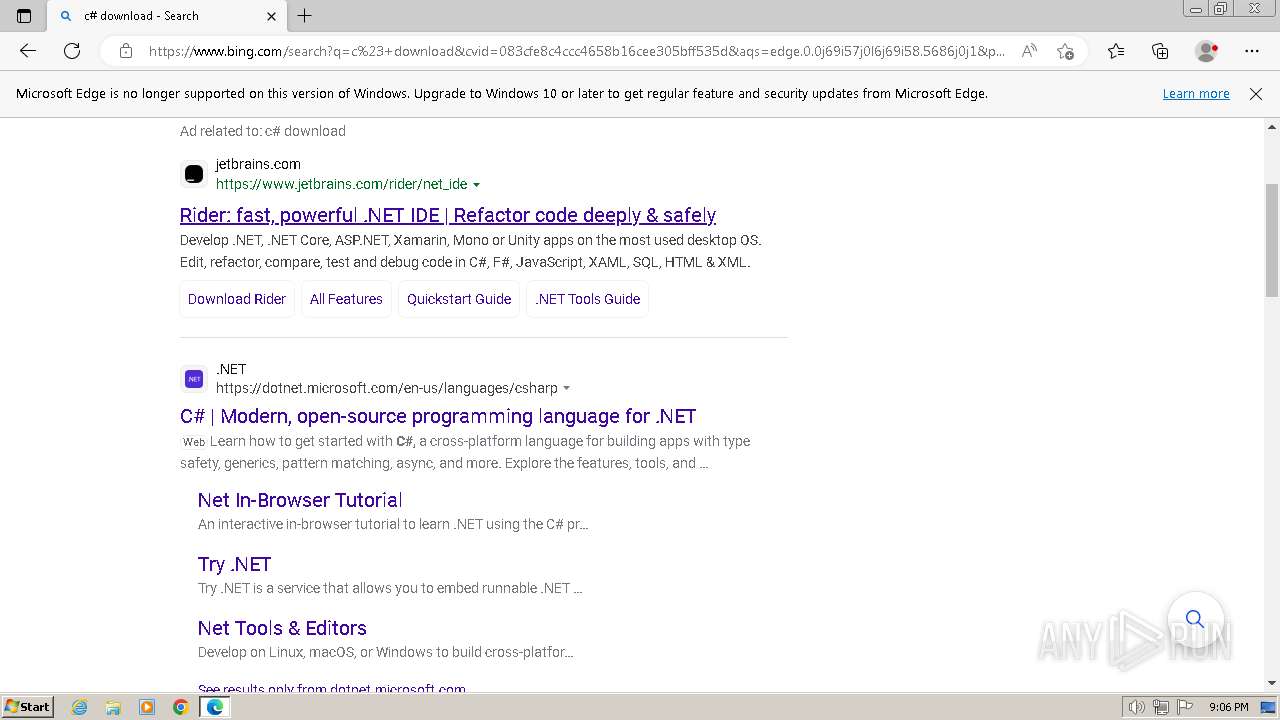Click 'Ad related to: c# download' text

(263, 131)
